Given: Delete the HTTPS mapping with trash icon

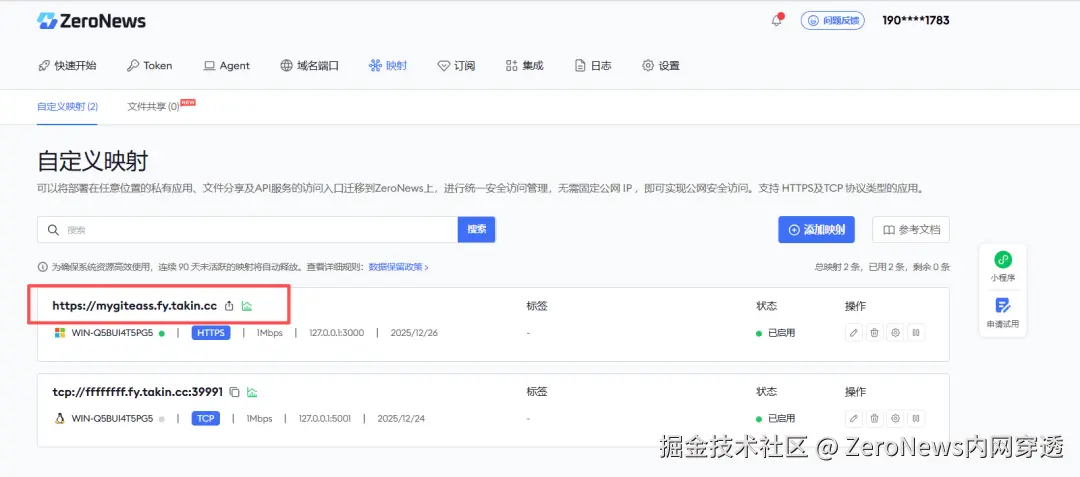Looking at the screenshot, I should 875,333.
